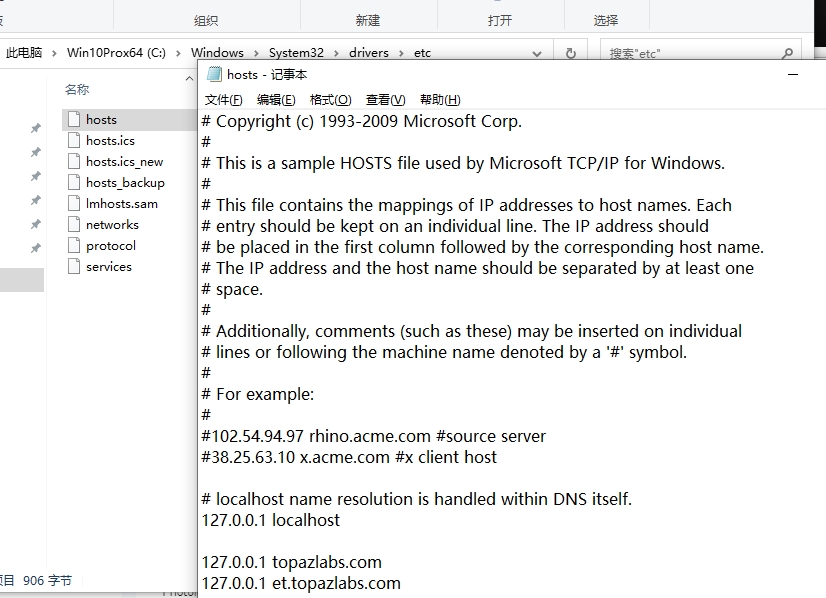Open the 查看(V) menu in Notepad
The width and height of the screenshot is (826, 598).
[386, 100]
